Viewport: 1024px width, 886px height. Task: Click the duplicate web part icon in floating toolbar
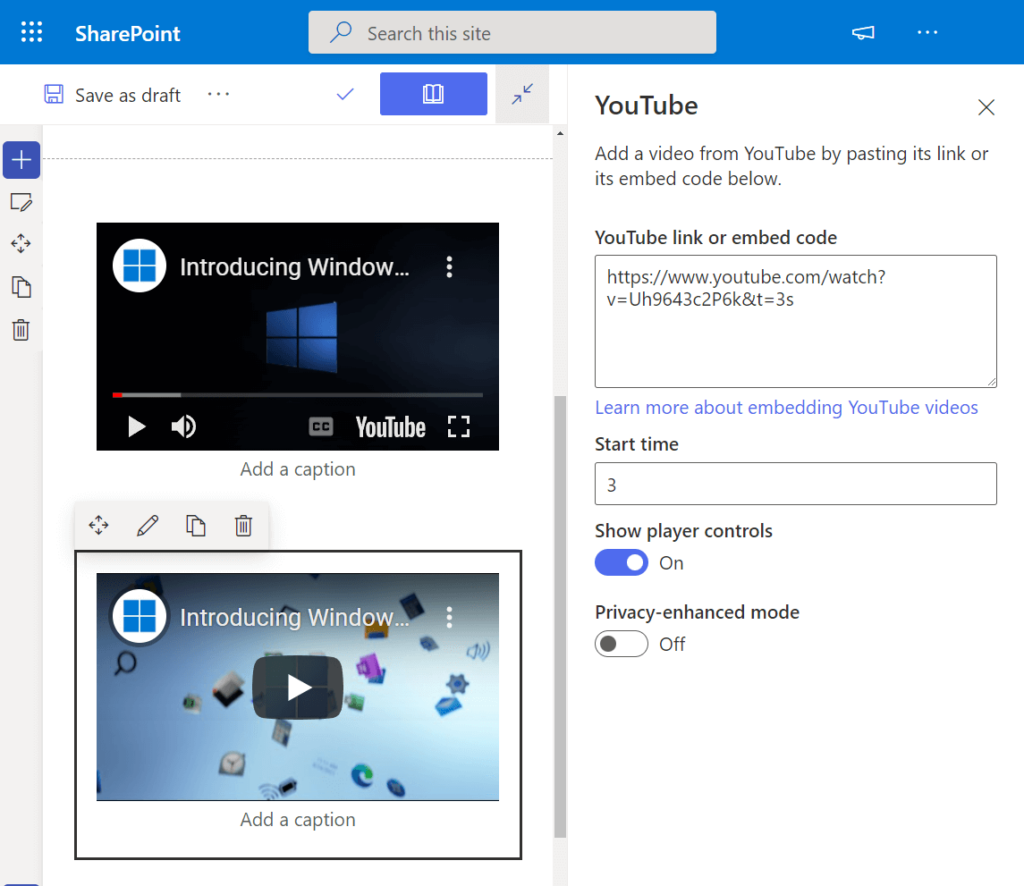coord(195,525)
